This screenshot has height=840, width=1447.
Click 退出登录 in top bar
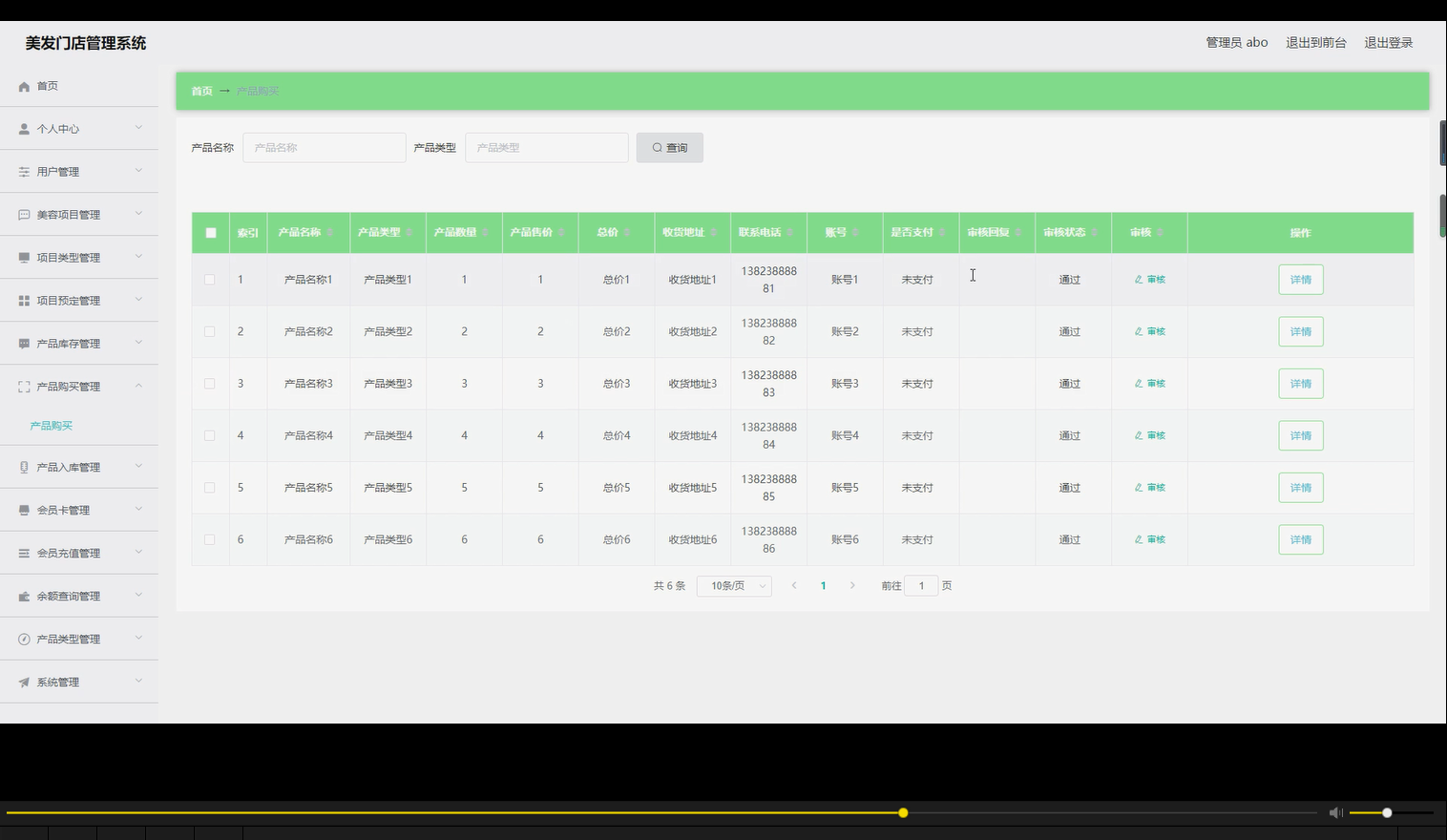coord(1389,43)
